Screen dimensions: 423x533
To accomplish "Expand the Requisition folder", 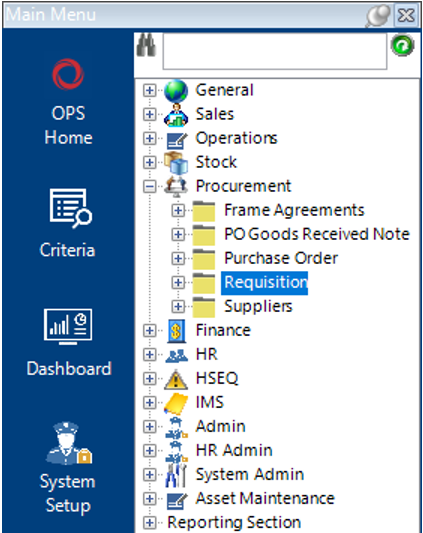I will point(178,282).
